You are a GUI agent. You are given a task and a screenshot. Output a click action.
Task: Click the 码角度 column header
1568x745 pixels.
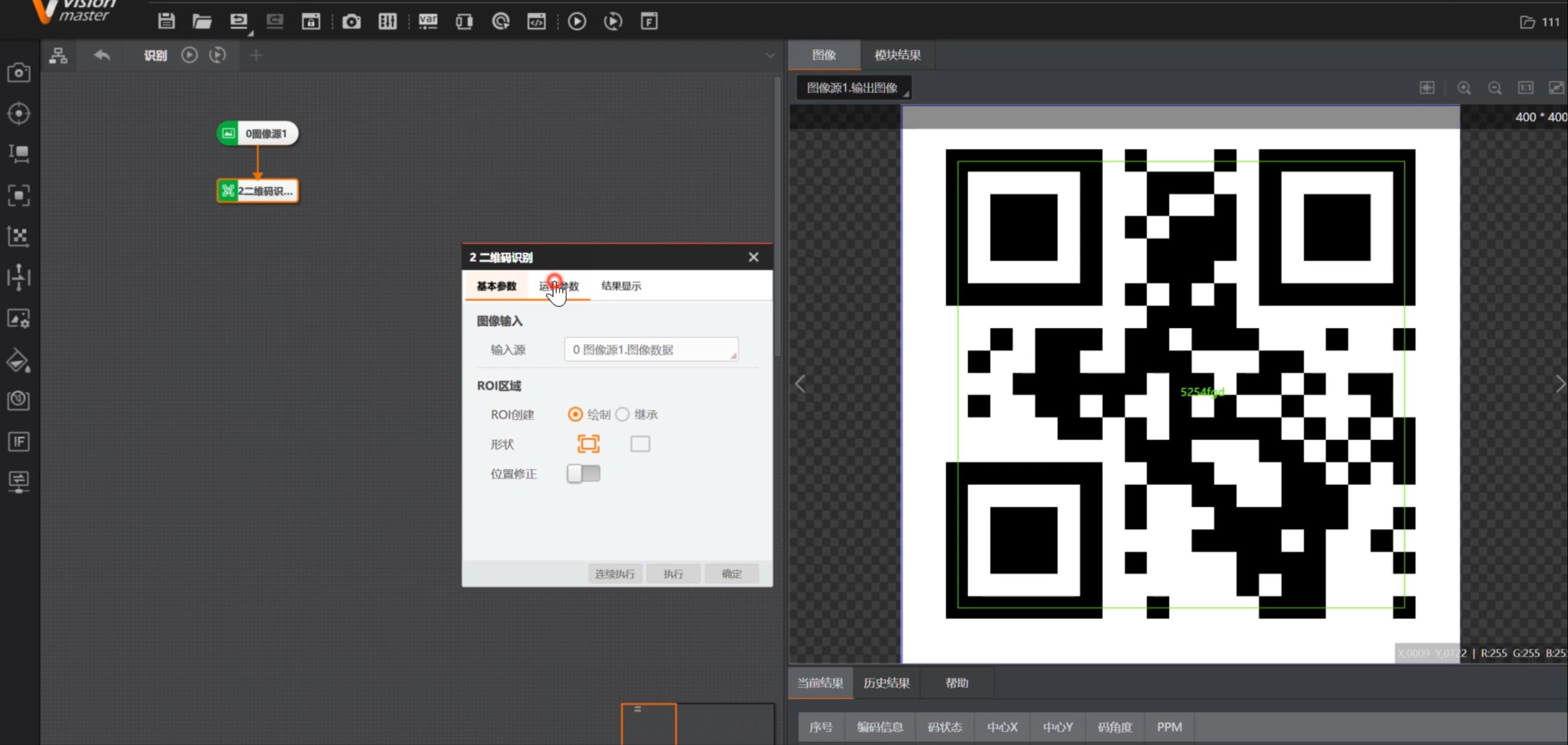1115,727
